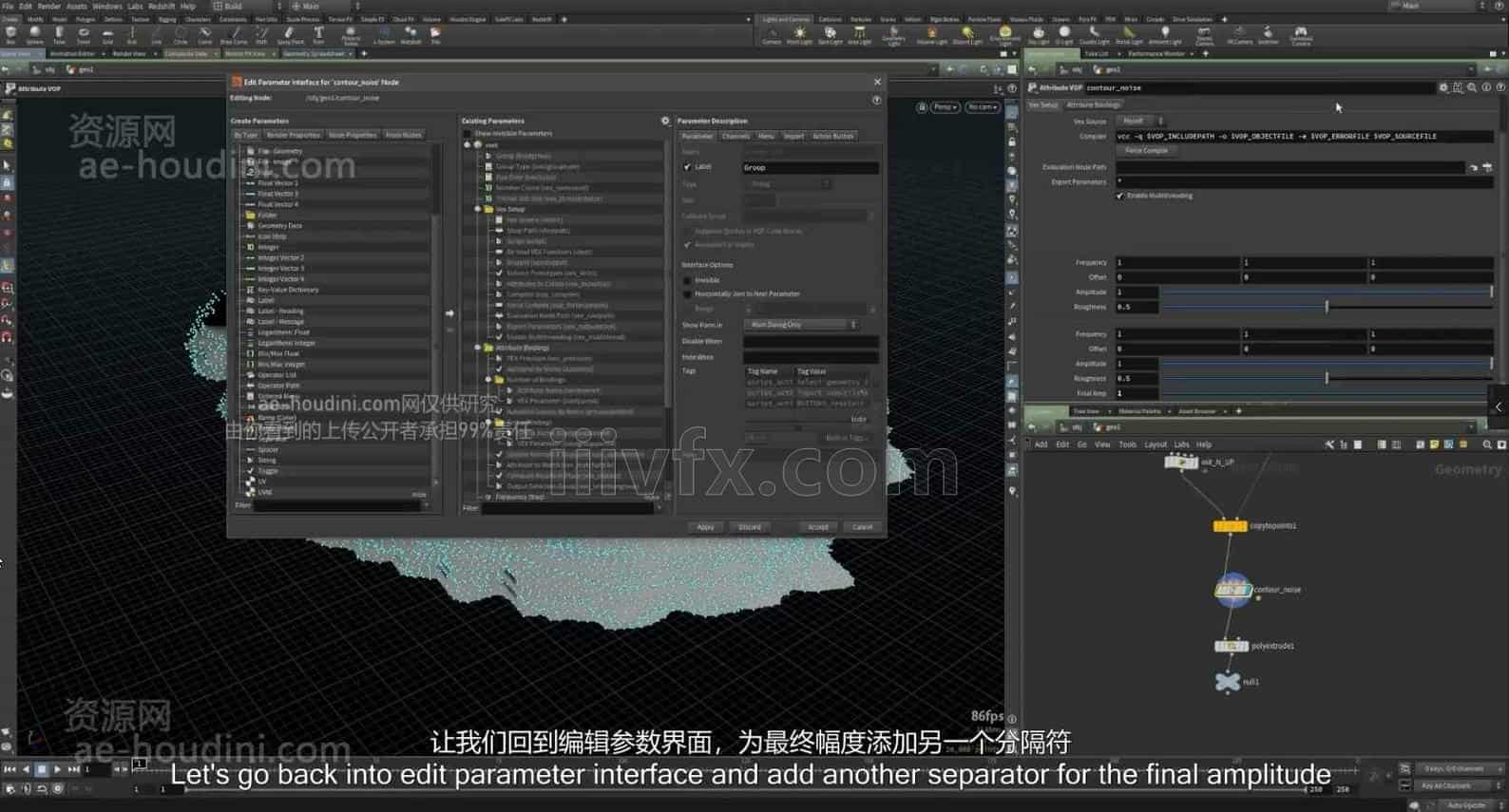Click the network editor wrench tools icon
This screenshot has height=812, width=1509.
coord(1329,444)
